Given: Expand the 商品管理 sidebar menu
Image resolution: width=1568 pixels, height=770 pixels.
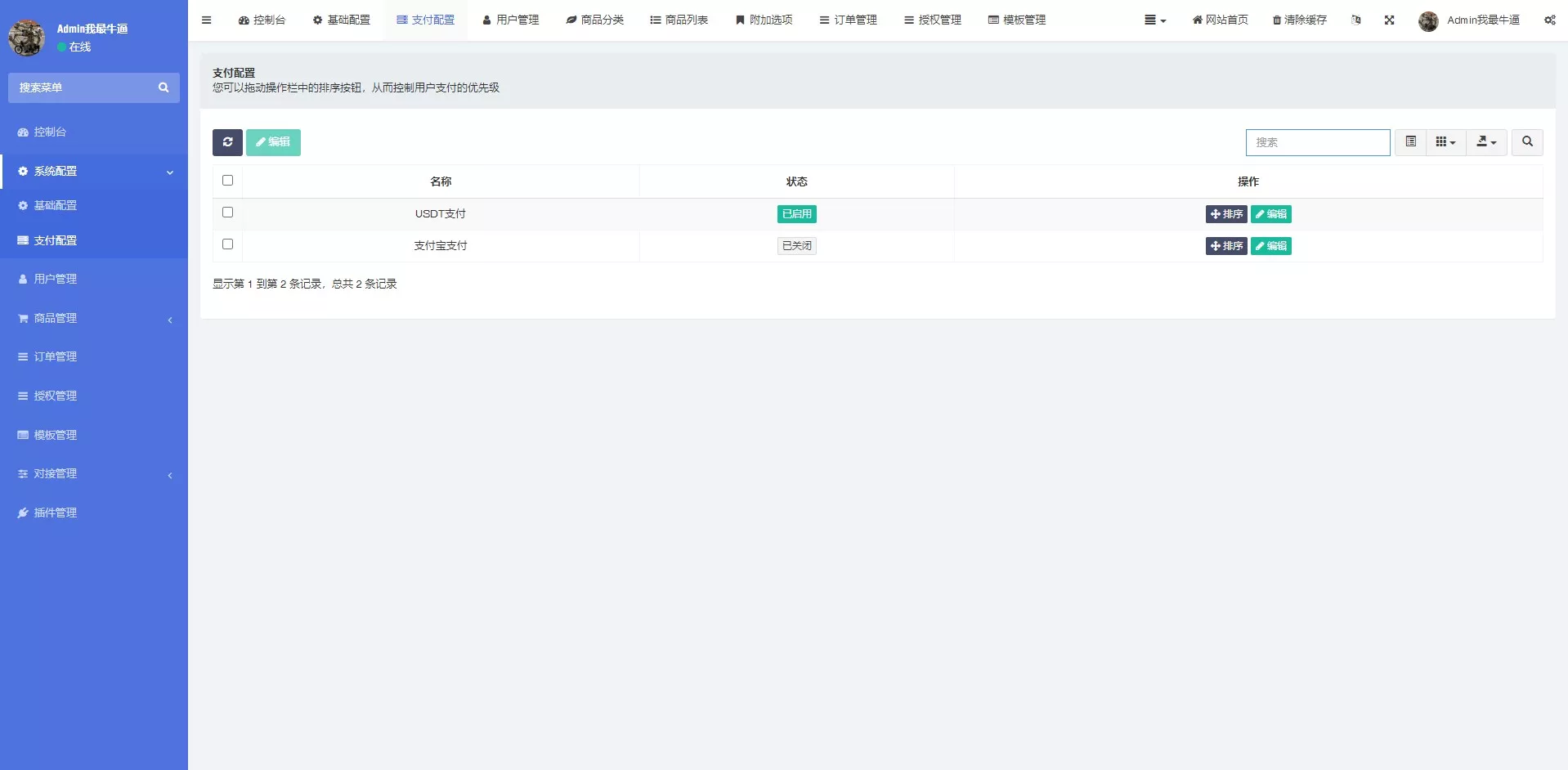Looking at the screenshot, I should coord(94,318).
